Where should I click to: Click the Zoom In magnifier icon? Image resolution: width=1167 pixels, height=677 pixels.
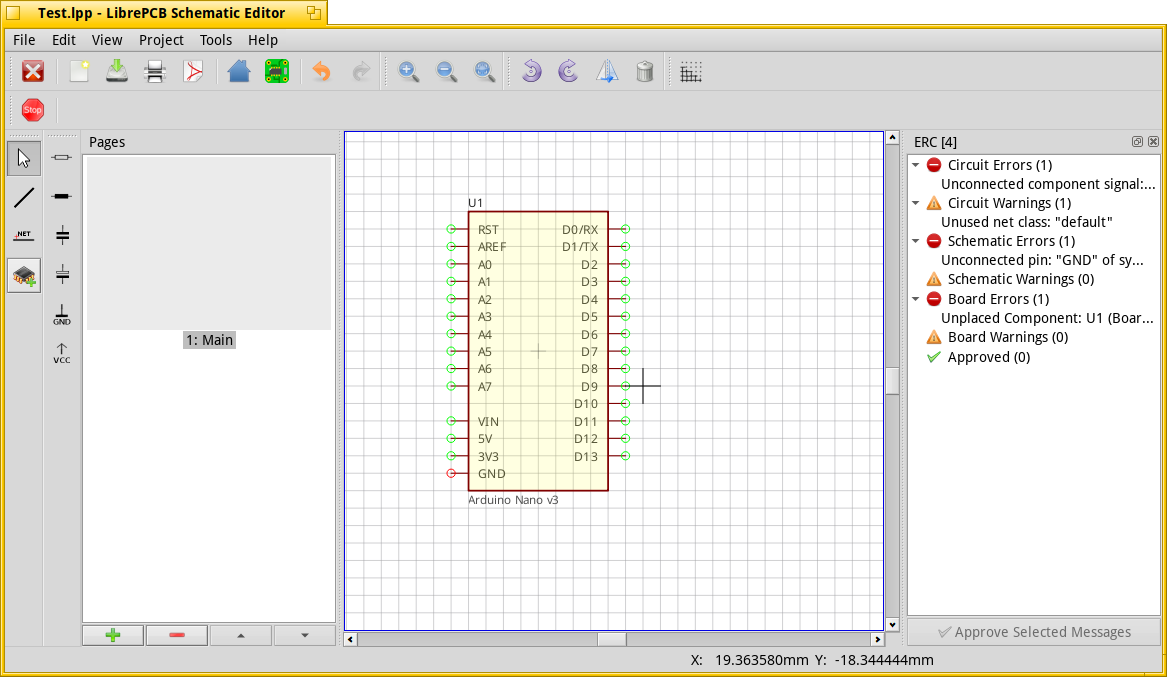click(408, 71)
